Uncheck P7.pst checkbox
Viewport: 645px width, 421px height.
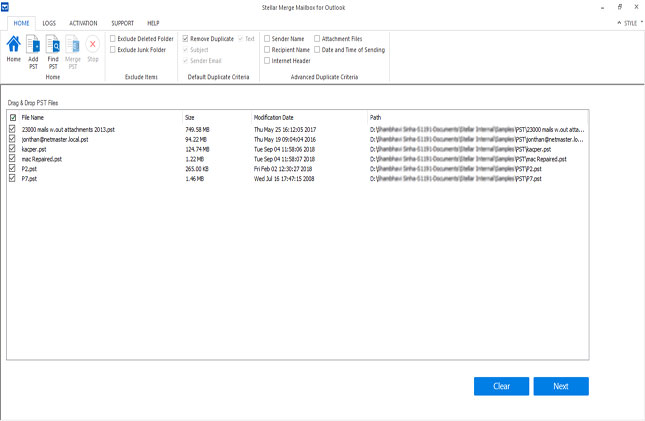pos(12,179)
